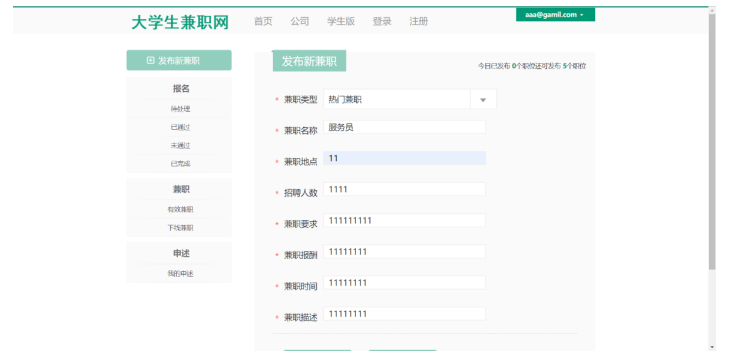Click the 兼职类型 dropdown arrow

[483, 100]
